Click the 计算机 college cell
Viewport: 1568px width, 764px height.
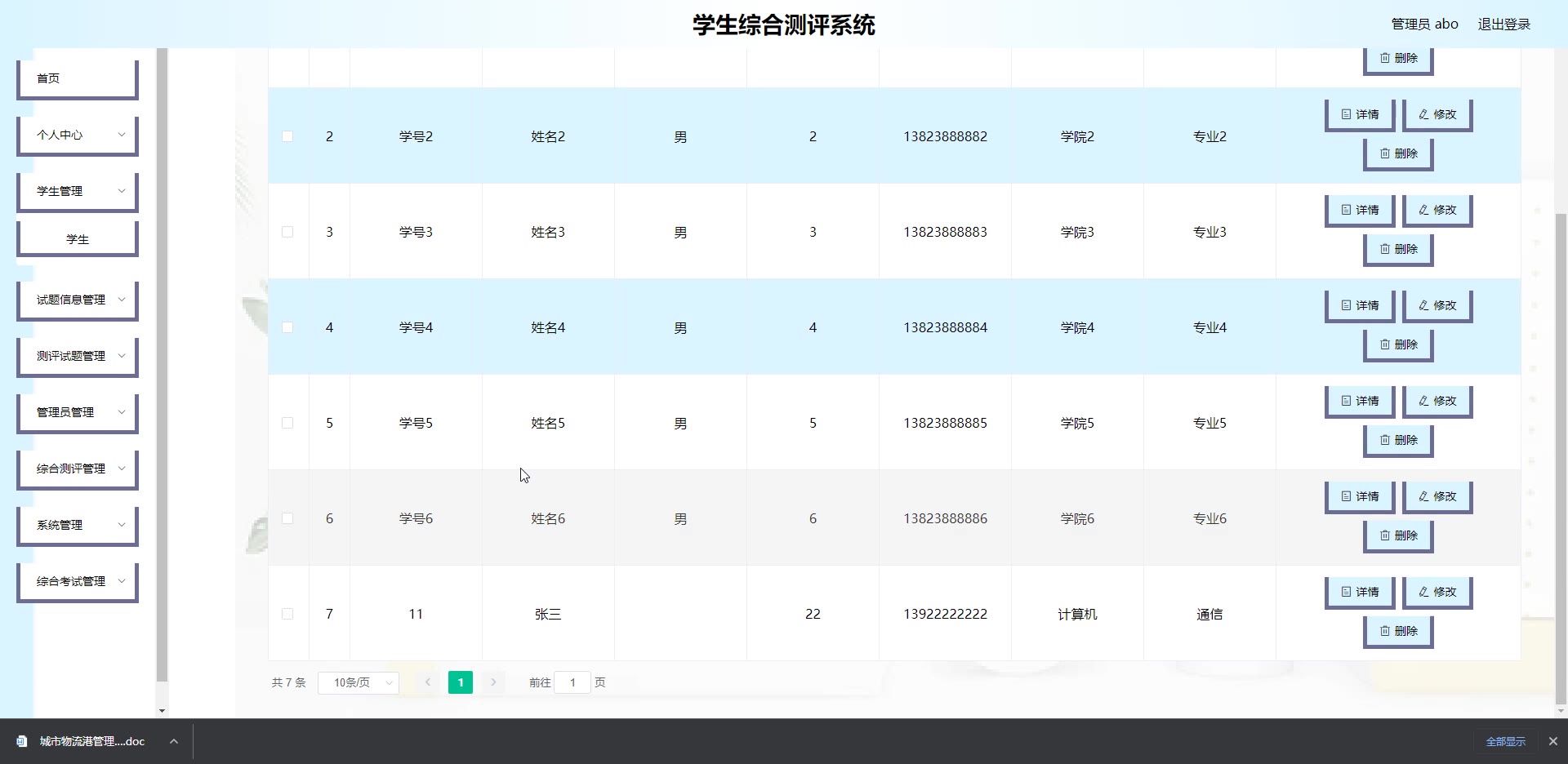tap(1077, 614)
